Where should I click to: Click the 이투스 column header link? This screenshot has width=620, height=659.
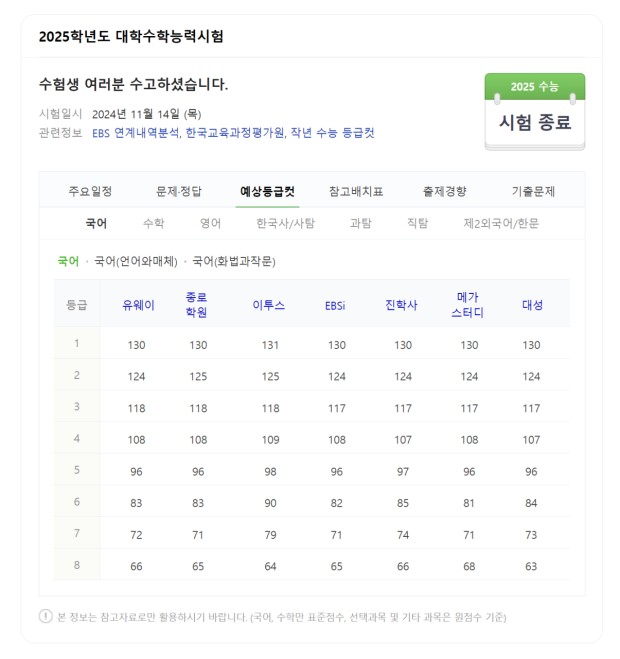268,305
